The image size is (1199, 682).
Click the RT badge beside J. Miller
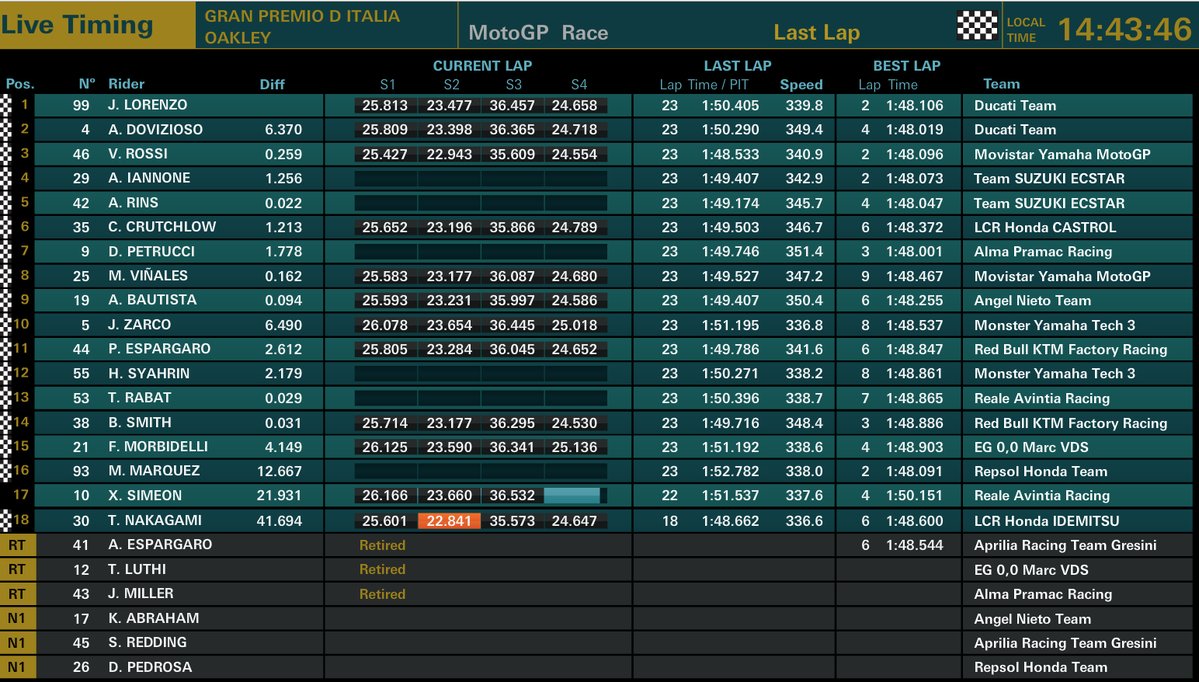pyautogui.click(x=17, y=594)
